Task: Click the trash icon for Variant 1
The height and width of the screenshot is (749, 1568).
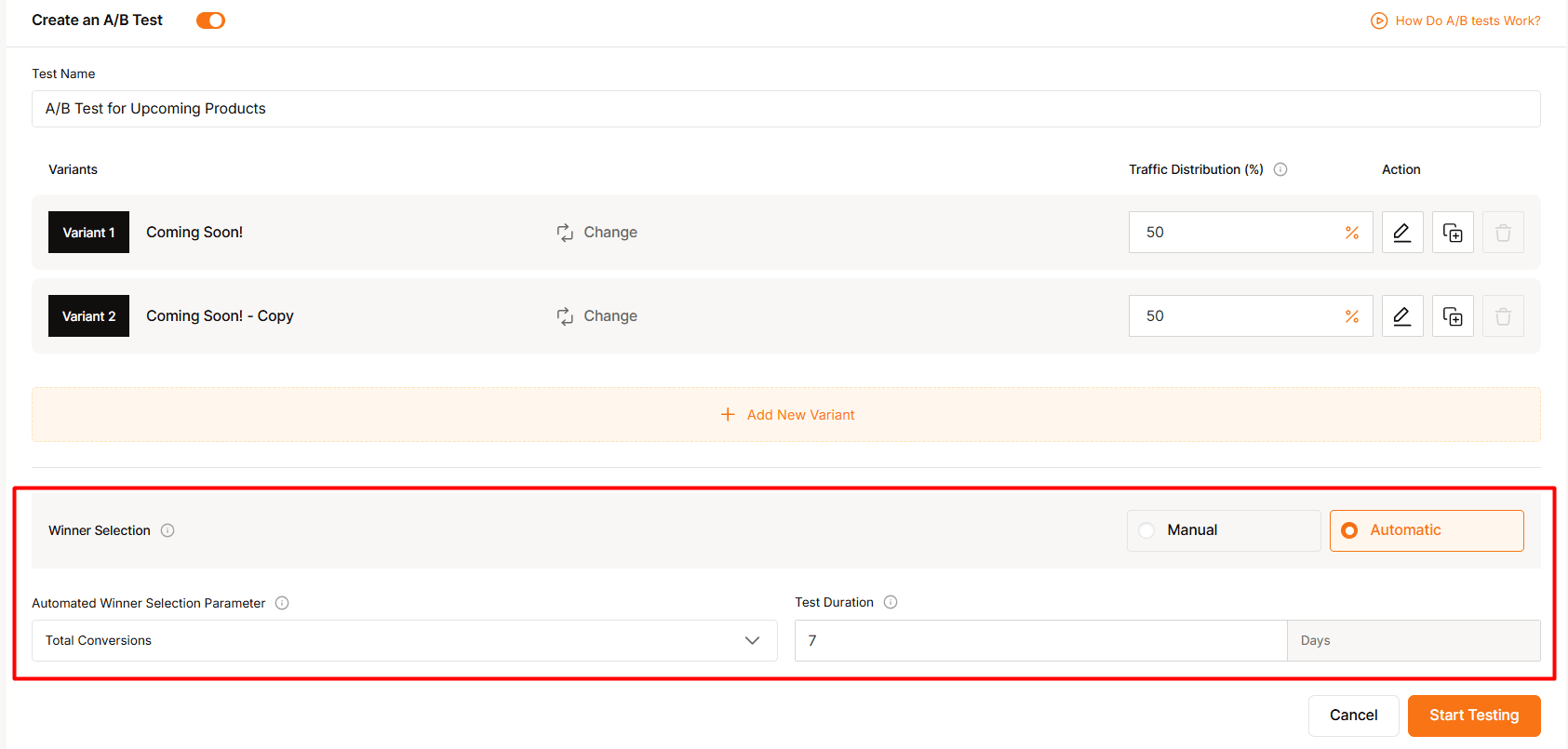Action: point(1503,233)
